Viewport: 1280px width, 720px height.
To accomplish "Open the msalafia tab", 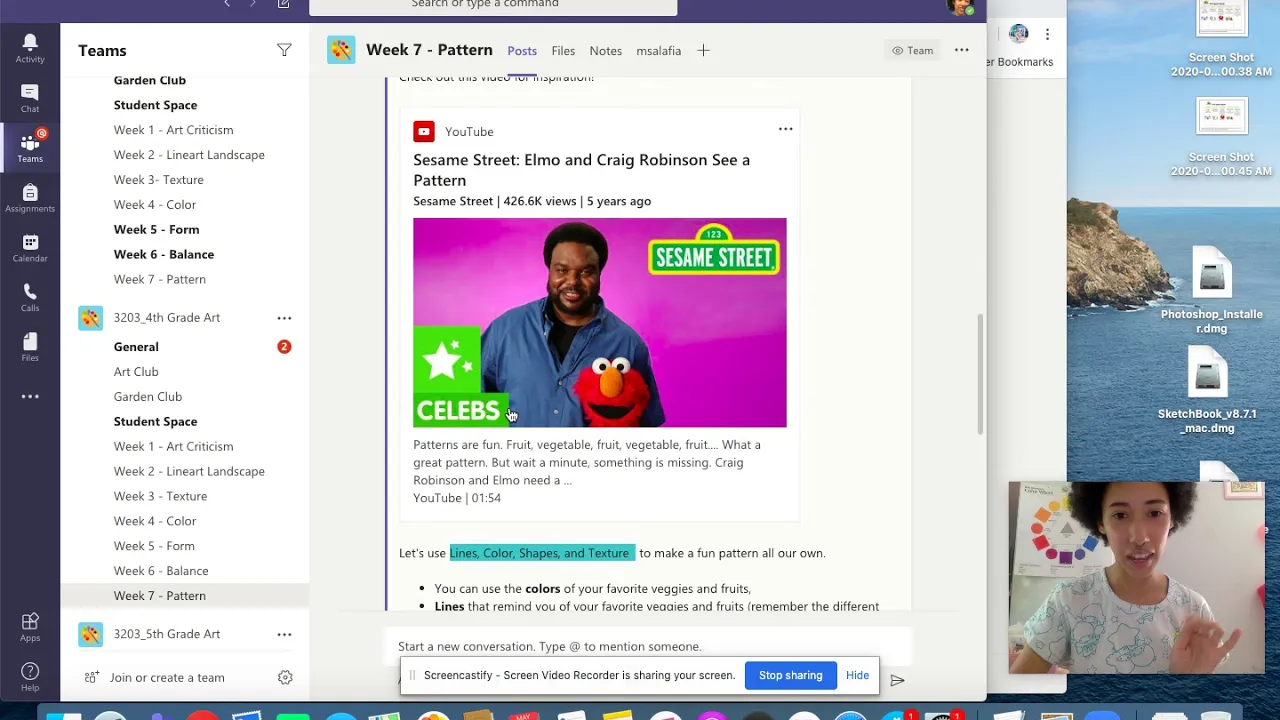I will click(x=658, y=51).
